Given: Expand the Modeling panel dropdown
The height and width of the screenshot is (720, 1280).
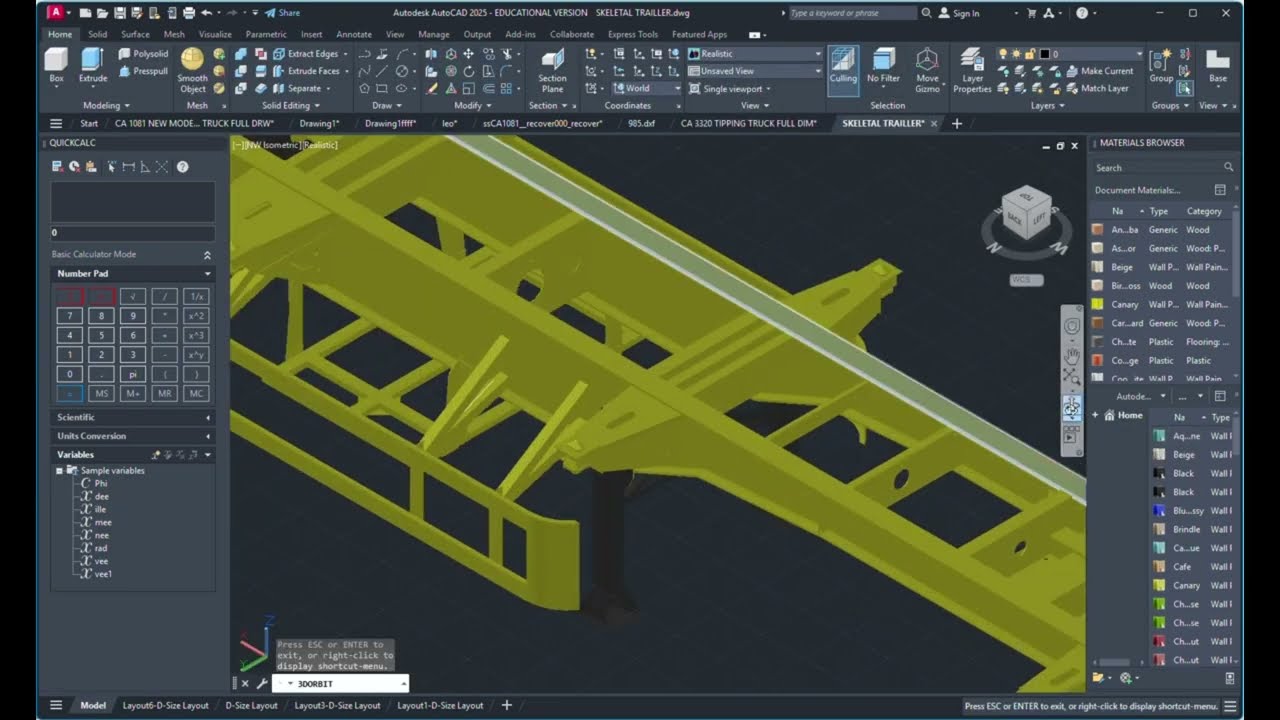Looking at the screenshot, I should point(106,105).
